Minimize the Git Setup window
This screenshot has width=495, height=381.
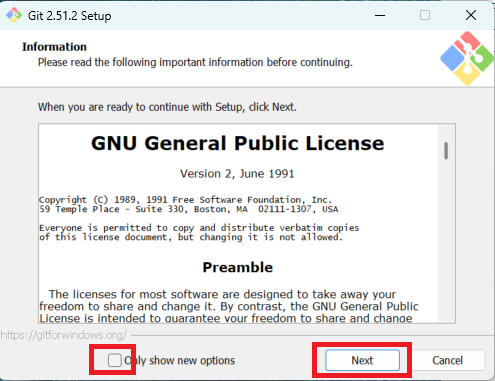[x=380, y=15]
